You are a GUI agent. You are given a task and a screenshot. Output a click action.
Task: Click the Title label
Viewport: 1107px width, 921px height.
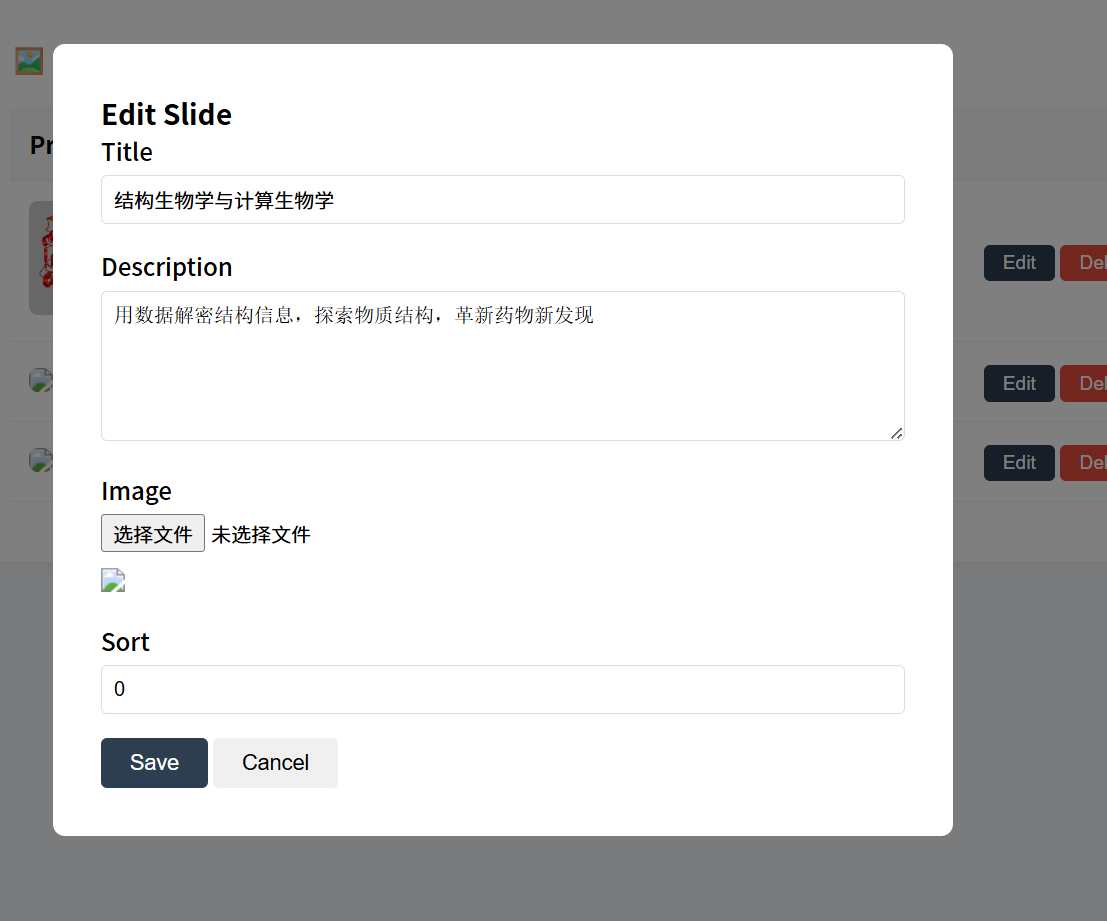pyautogui.click(x=127, y=152)
